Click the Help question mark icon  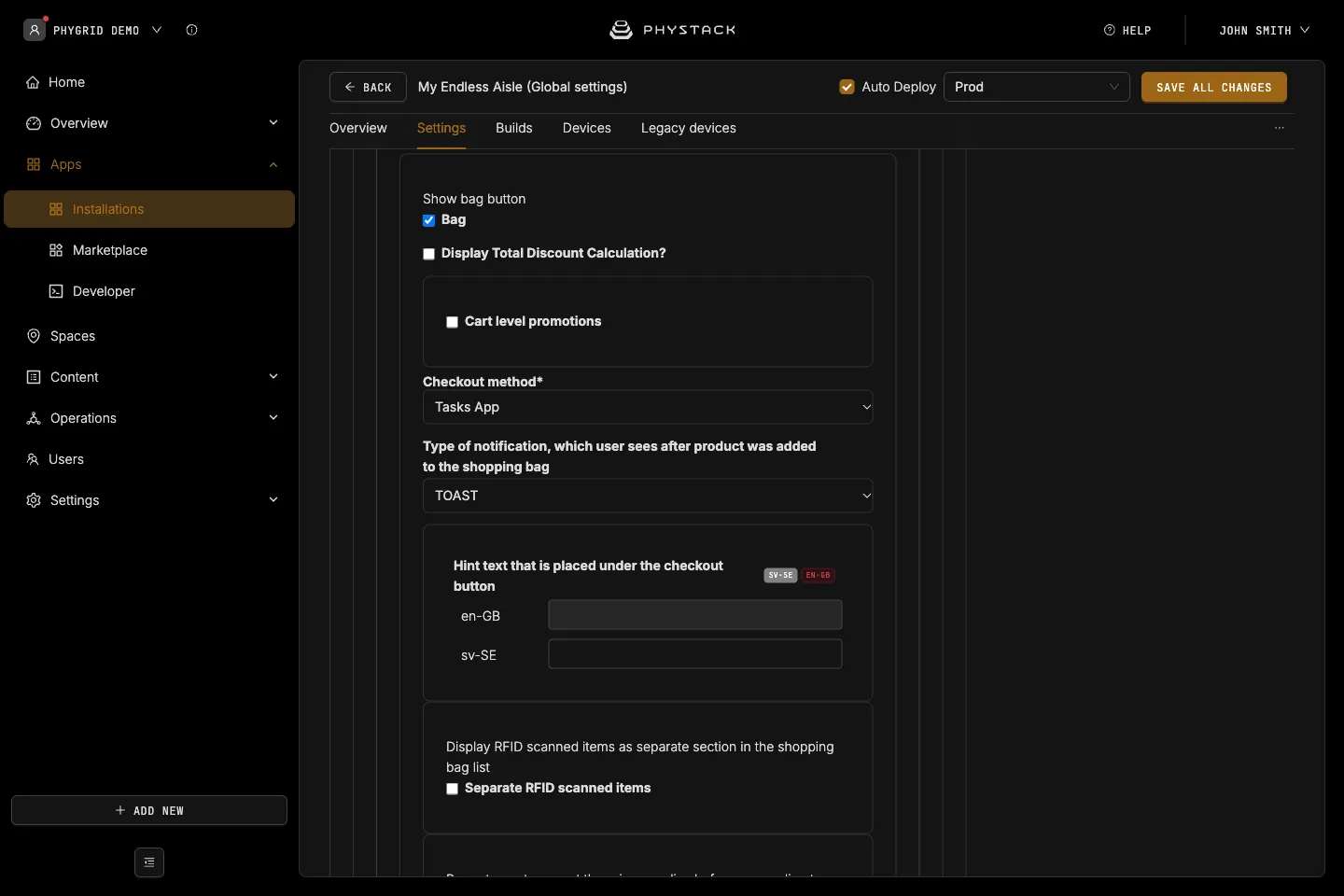click(x=1110, y=30)
